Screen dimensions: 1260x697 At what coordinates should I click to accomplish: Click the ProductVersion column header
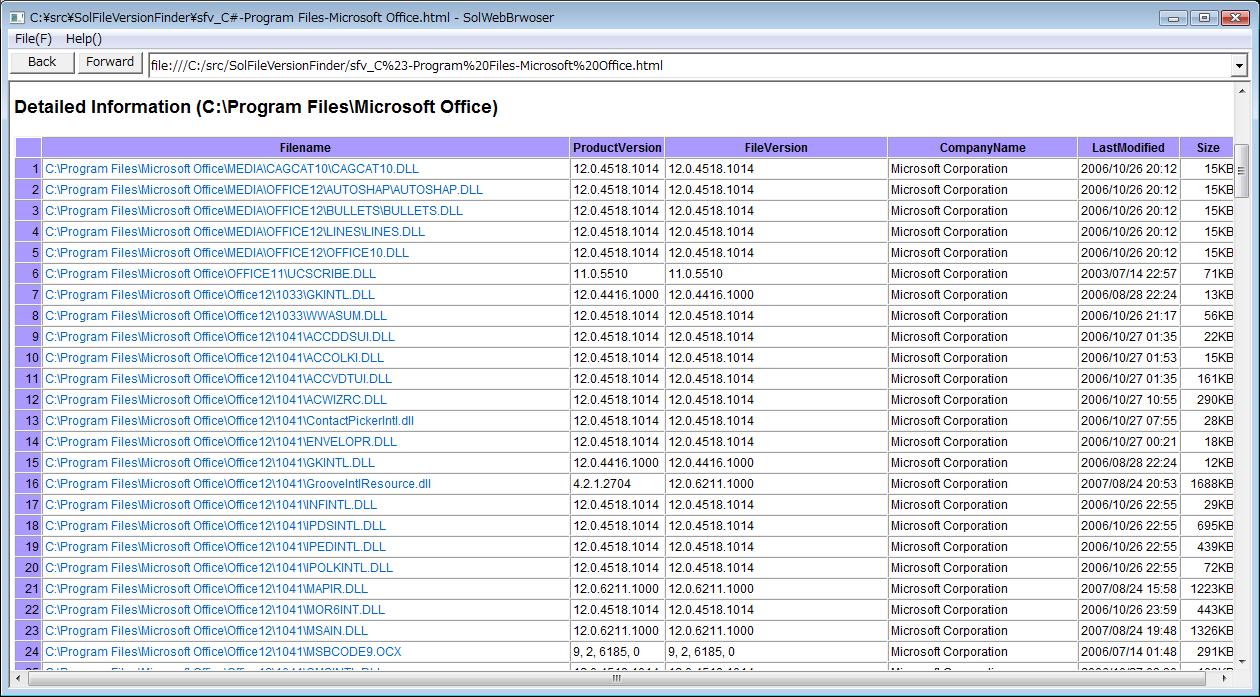click(x=617, y=148)
